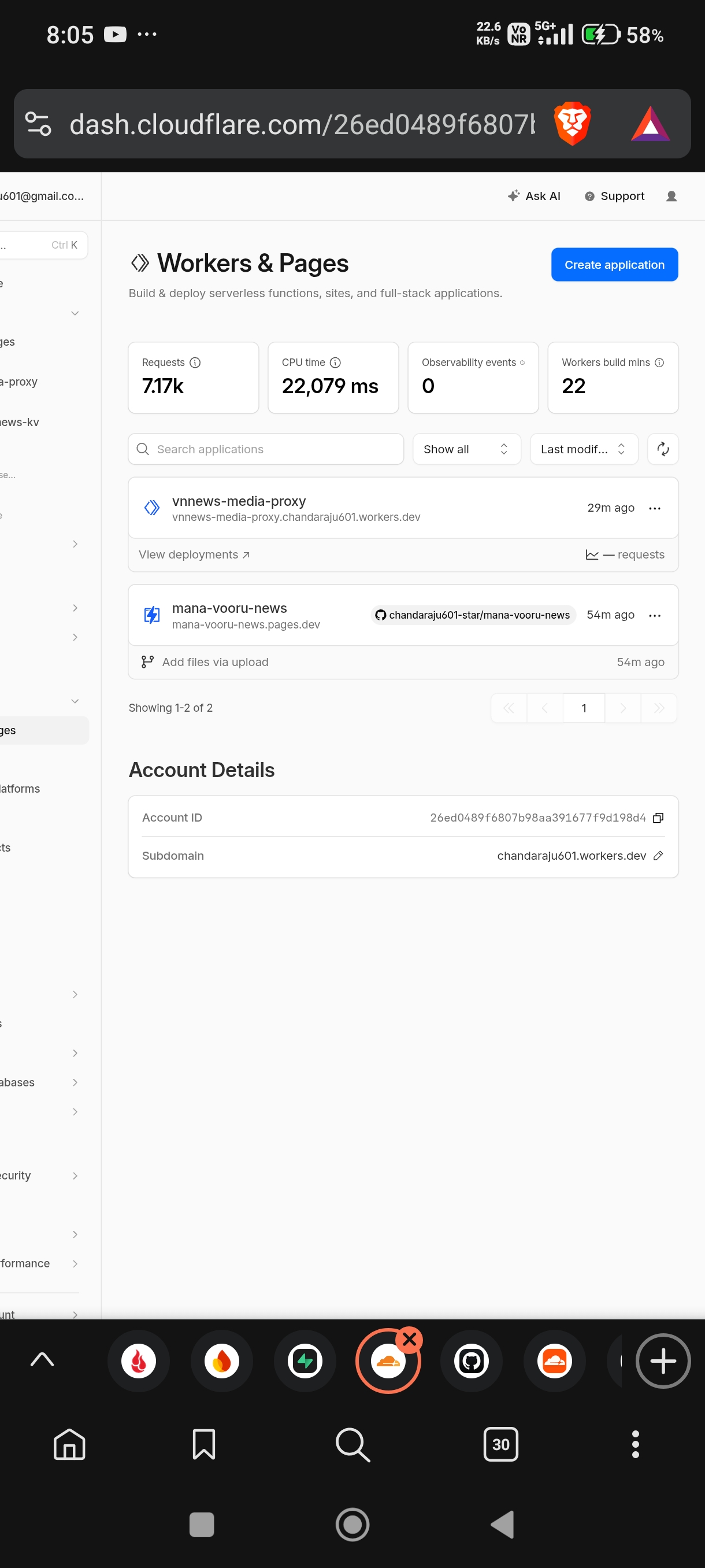This screenshot has height=1568, width=705.
Task: Open the a-proxy sidebar item
Action: 20,382
